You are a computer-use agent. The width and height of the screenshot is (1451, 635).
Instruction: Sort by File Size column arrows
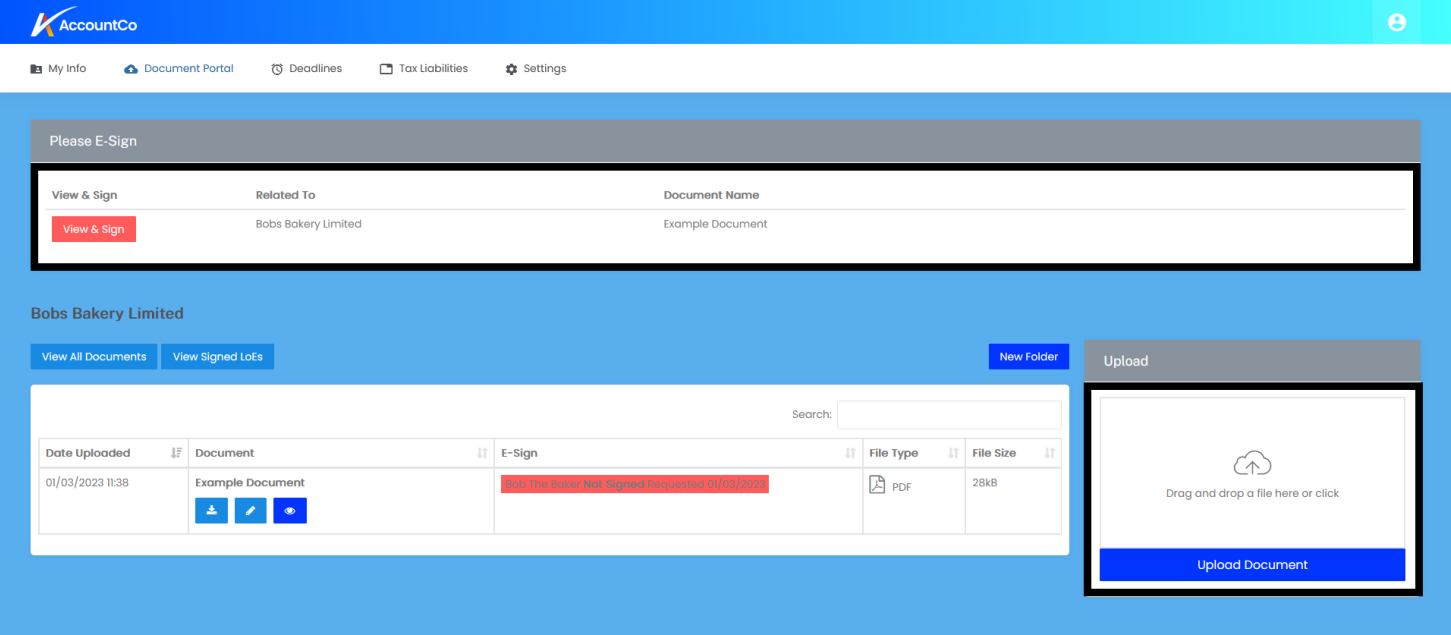point(1050,453)
